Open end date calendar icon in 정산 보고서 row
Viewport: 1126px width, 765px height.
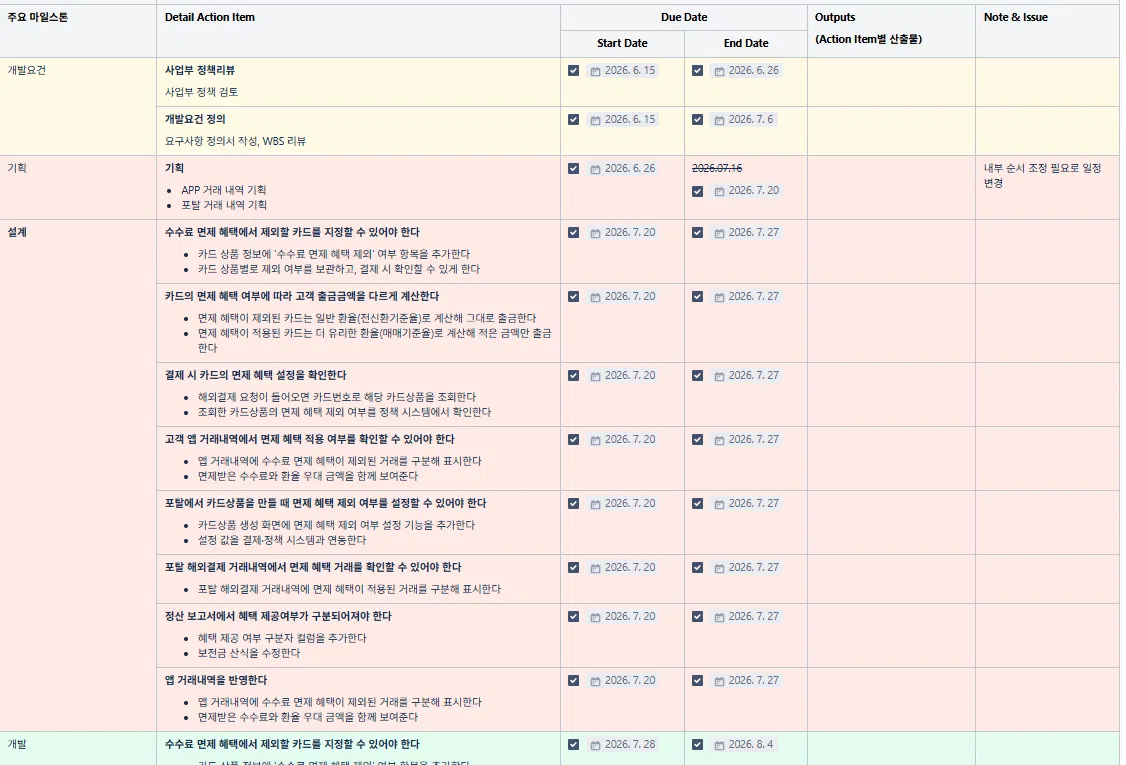719,616
